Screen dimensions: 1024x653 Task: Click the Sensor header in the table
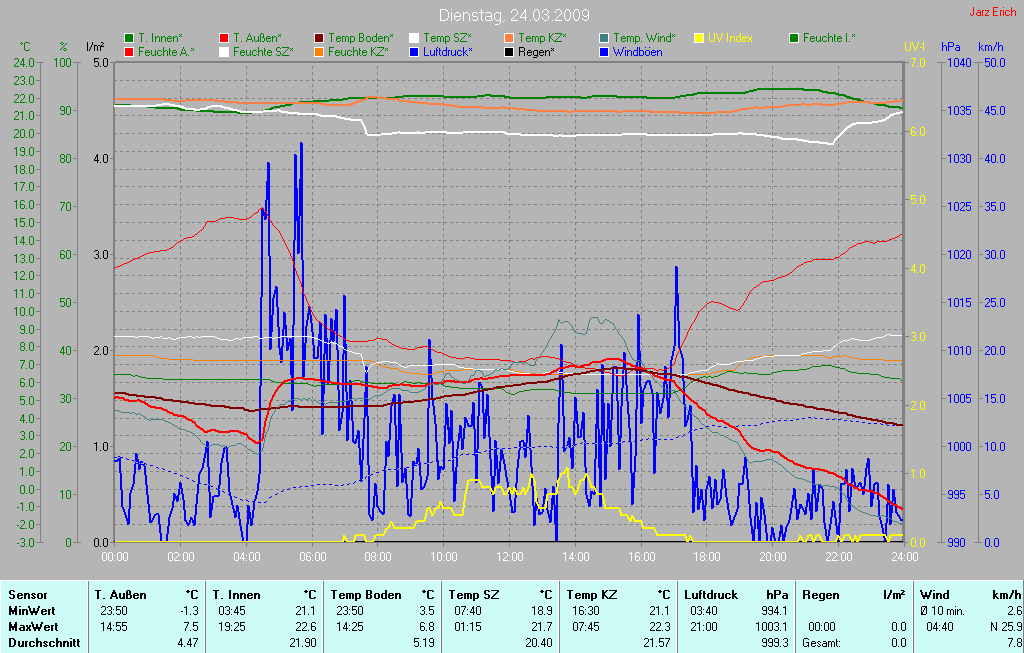click(x=28, y=595)
